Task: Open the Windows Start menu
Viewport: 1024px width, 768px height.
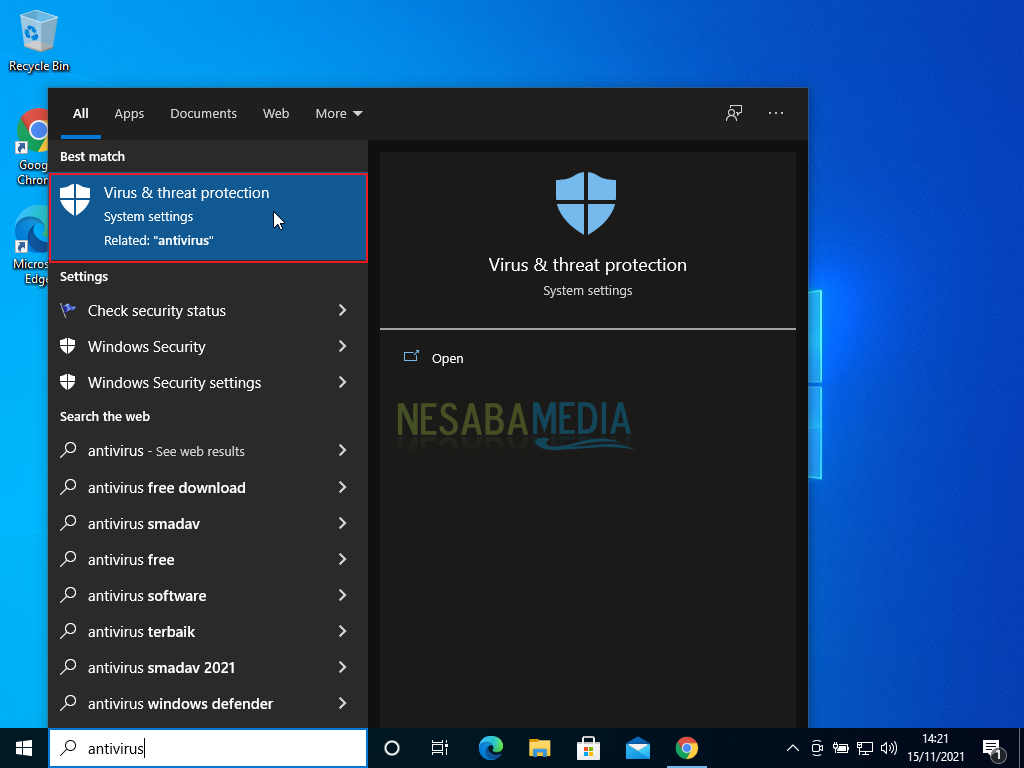Action: pyautogui.click(x=24, y=748)
